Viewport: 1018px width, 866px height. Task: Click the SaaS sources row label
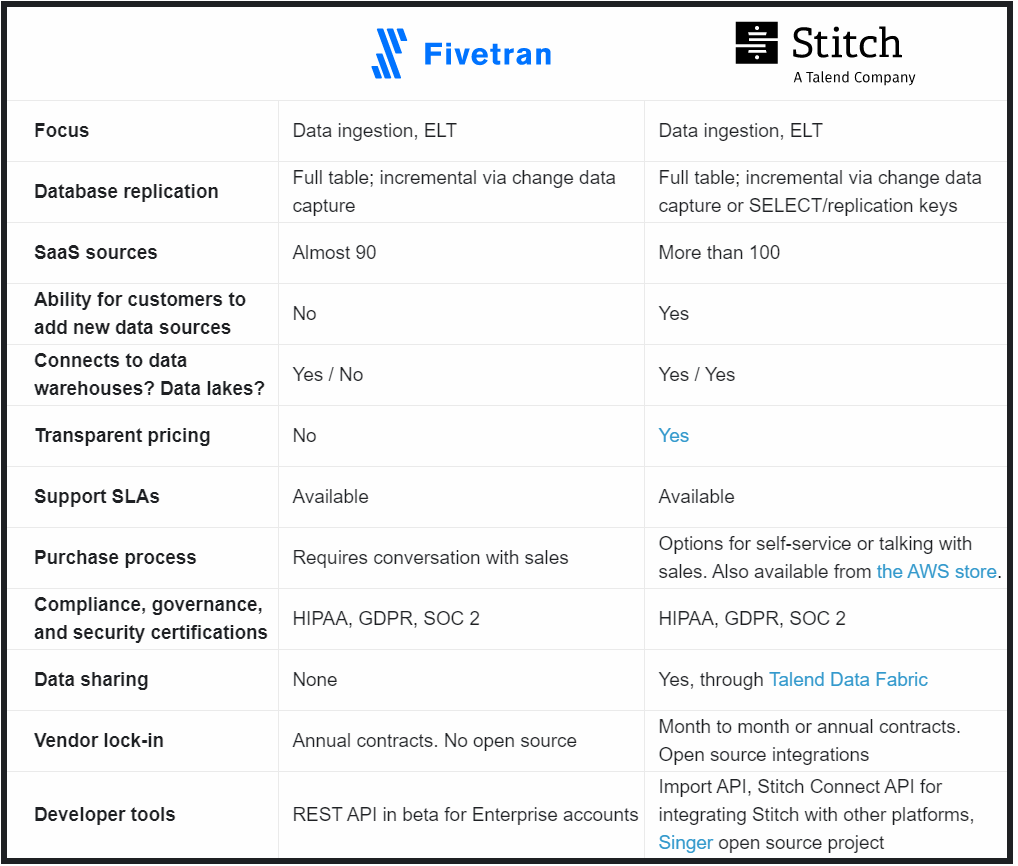pyautogui.click(x=95, y=253)
